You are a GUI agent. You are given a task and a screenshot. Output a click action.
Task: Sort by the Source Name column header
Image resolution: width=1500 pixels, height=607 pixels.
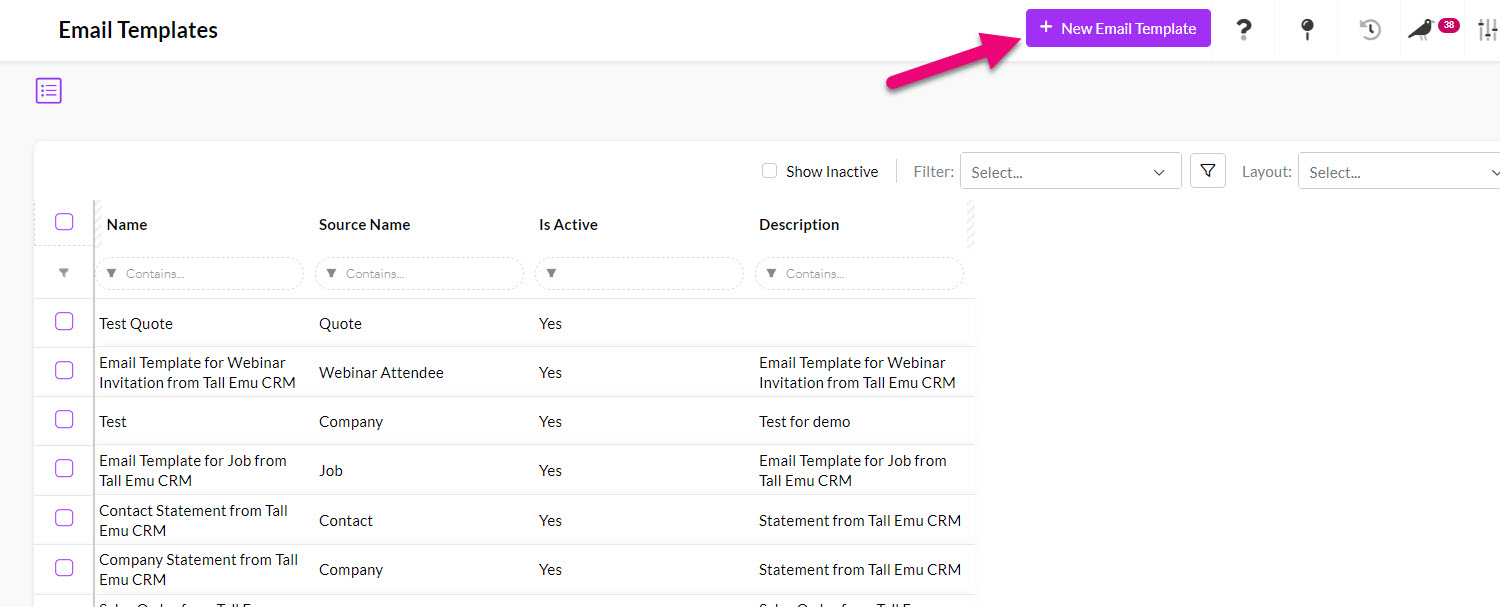click(364, 224)
